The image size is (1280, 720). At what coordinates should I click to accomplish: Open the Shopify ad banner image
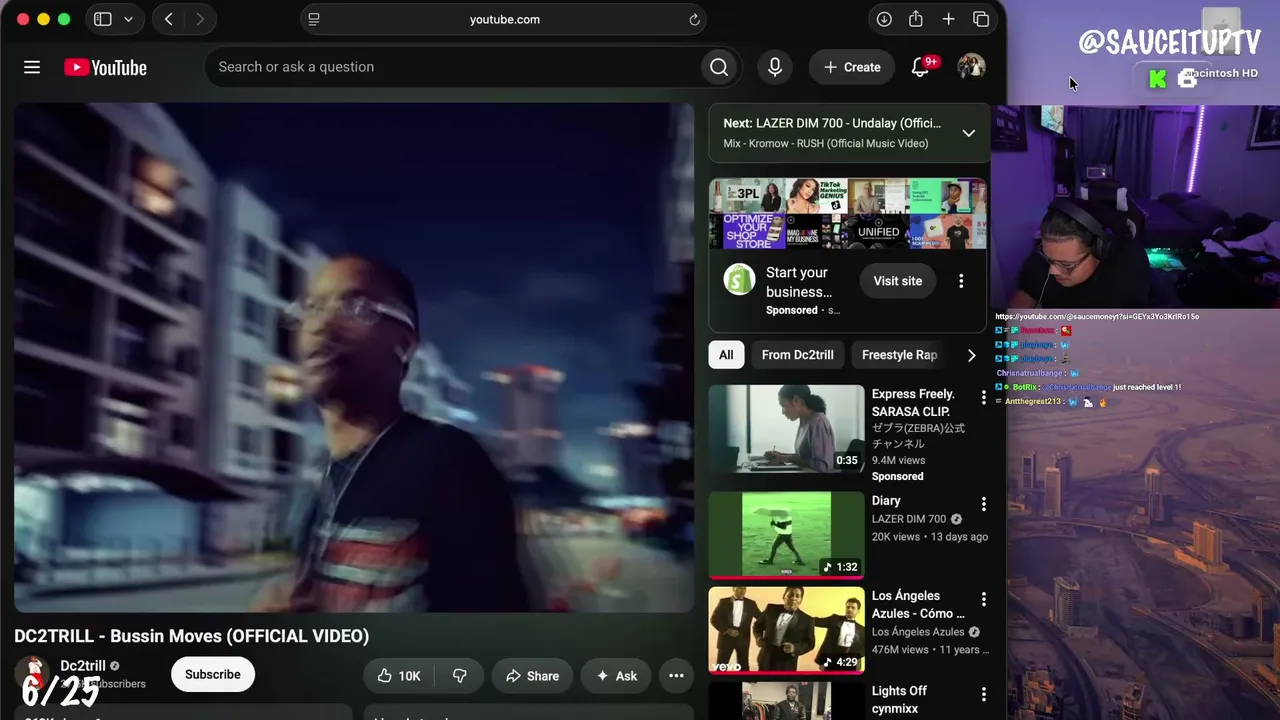[x=848, y=214]
